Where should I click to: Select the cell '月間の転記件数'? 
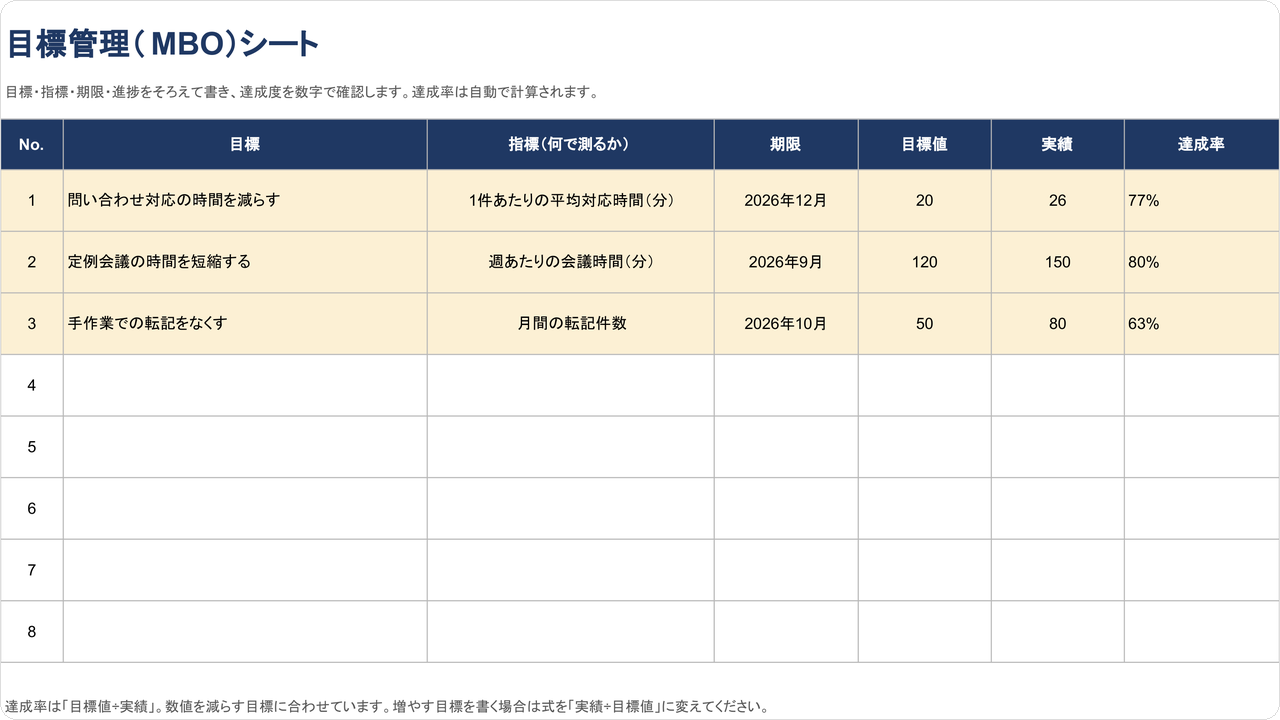(571, 324)
